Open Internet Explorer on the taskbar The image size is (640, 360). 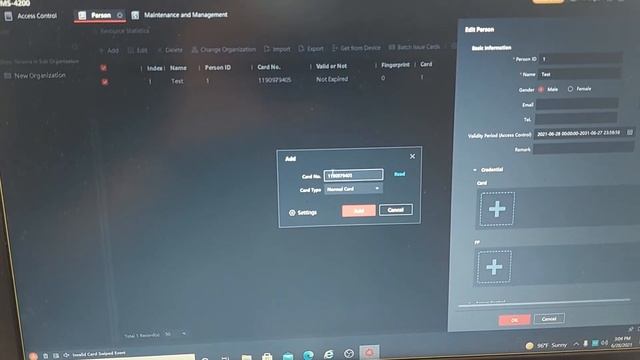[329, 354]
